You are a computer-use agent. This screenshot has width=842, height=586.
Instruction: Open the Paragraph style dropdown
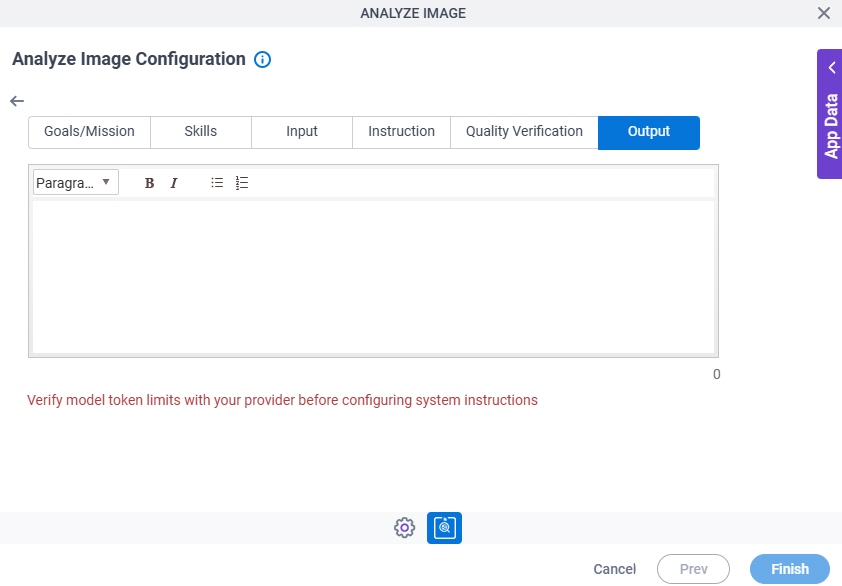point(76,183)
